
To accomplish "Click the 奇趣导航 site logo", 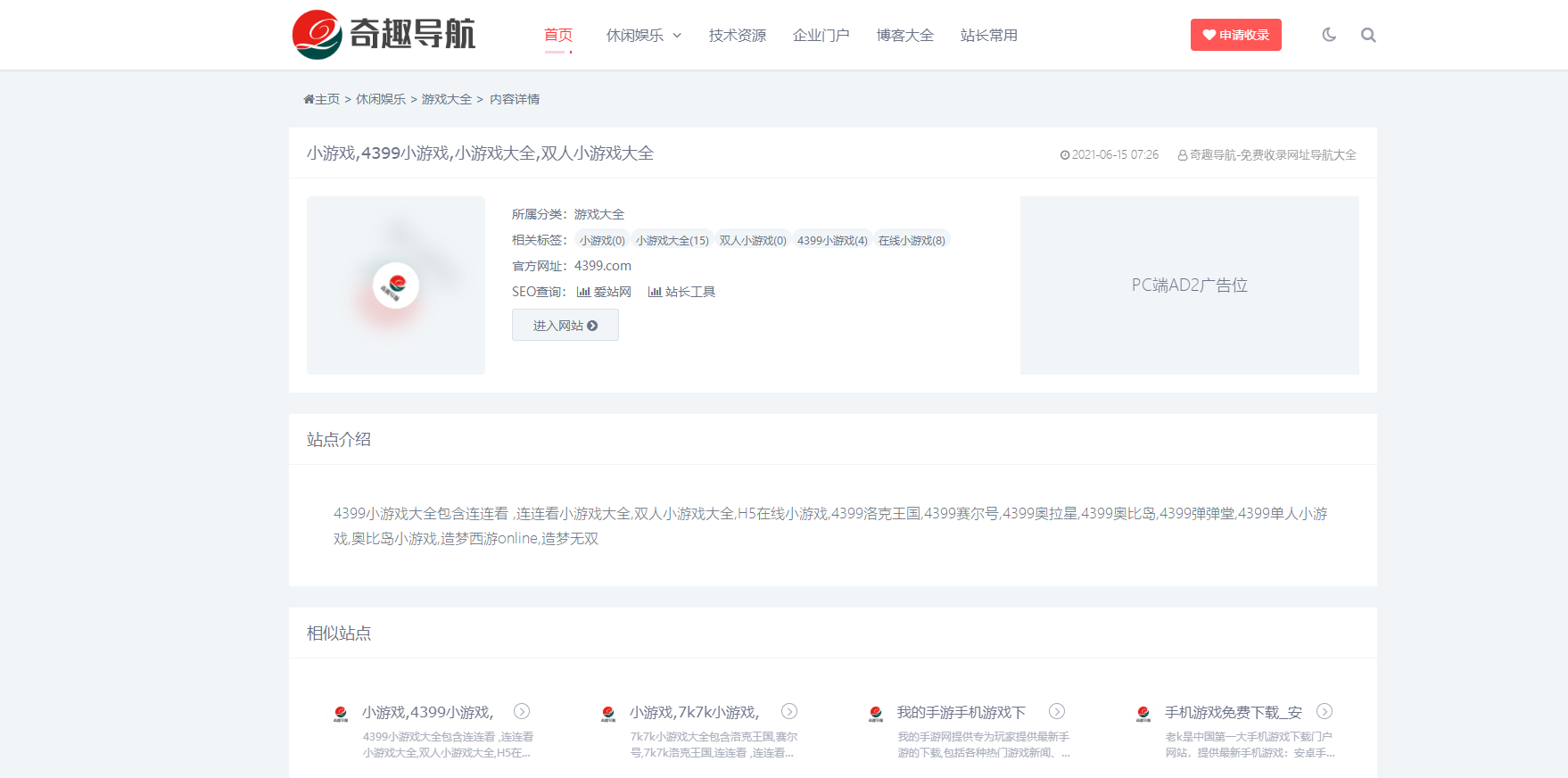I will 384,35.
